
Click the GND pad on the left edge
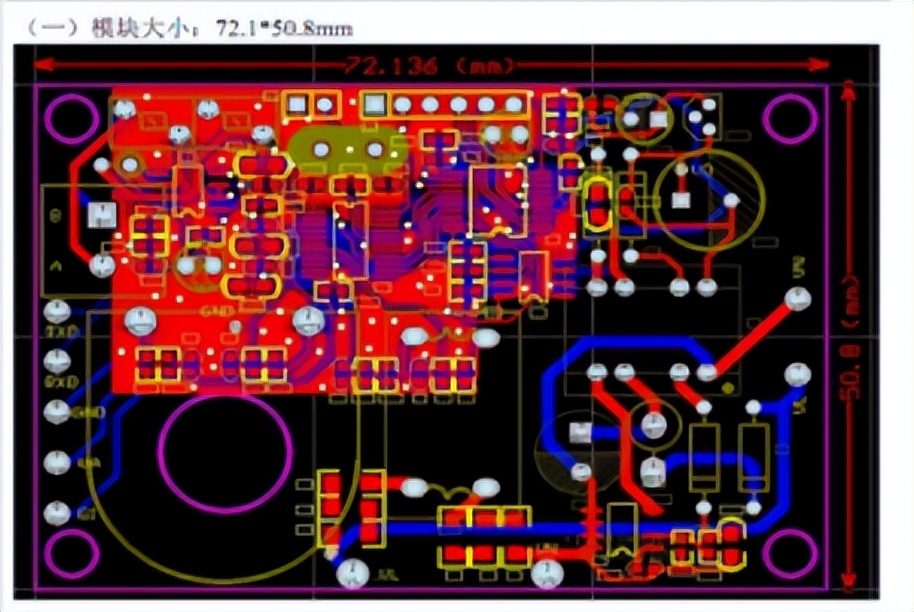(x=58, y=411)
